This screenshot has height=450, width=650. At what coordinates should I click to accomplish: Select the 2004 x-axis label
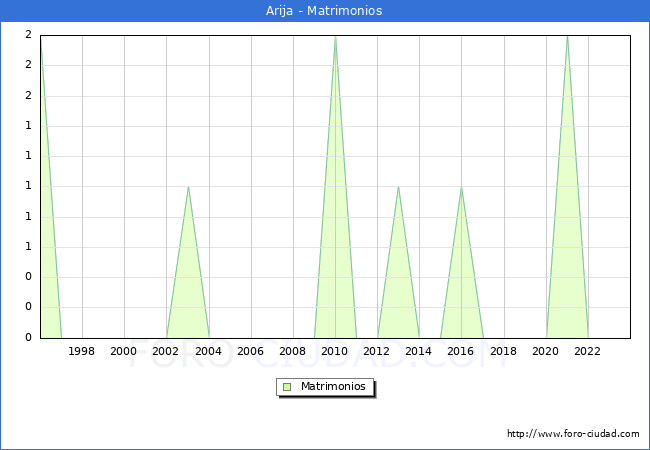click(x=208, y=351)
